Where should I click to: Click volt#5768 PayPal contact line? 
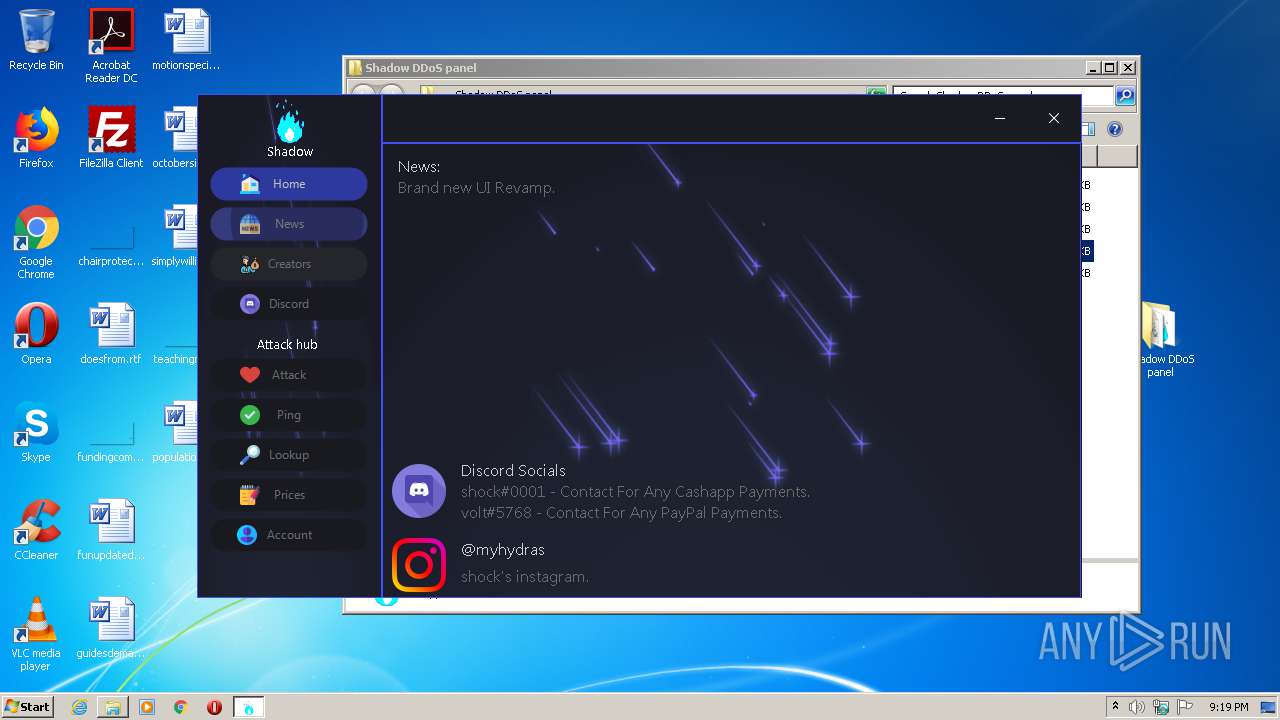[621, 513]
